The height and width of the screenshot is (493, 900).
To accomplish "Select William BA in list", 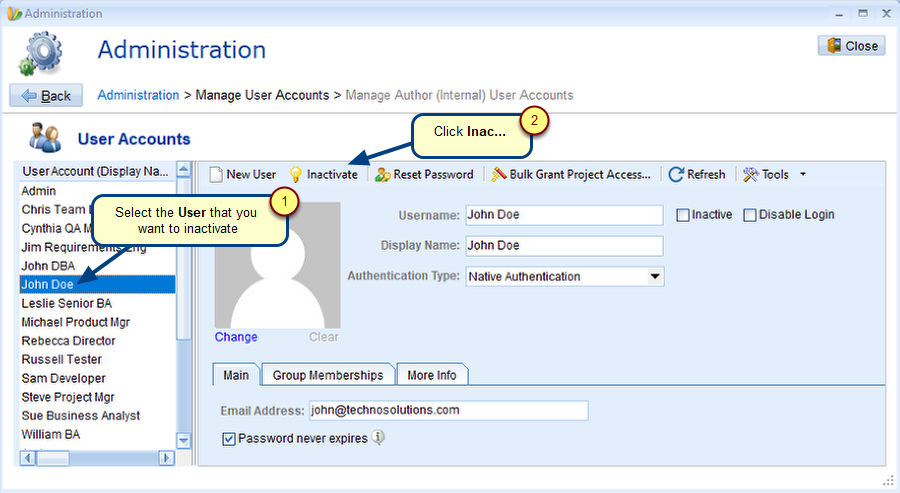I will click(x=97, y=434).
